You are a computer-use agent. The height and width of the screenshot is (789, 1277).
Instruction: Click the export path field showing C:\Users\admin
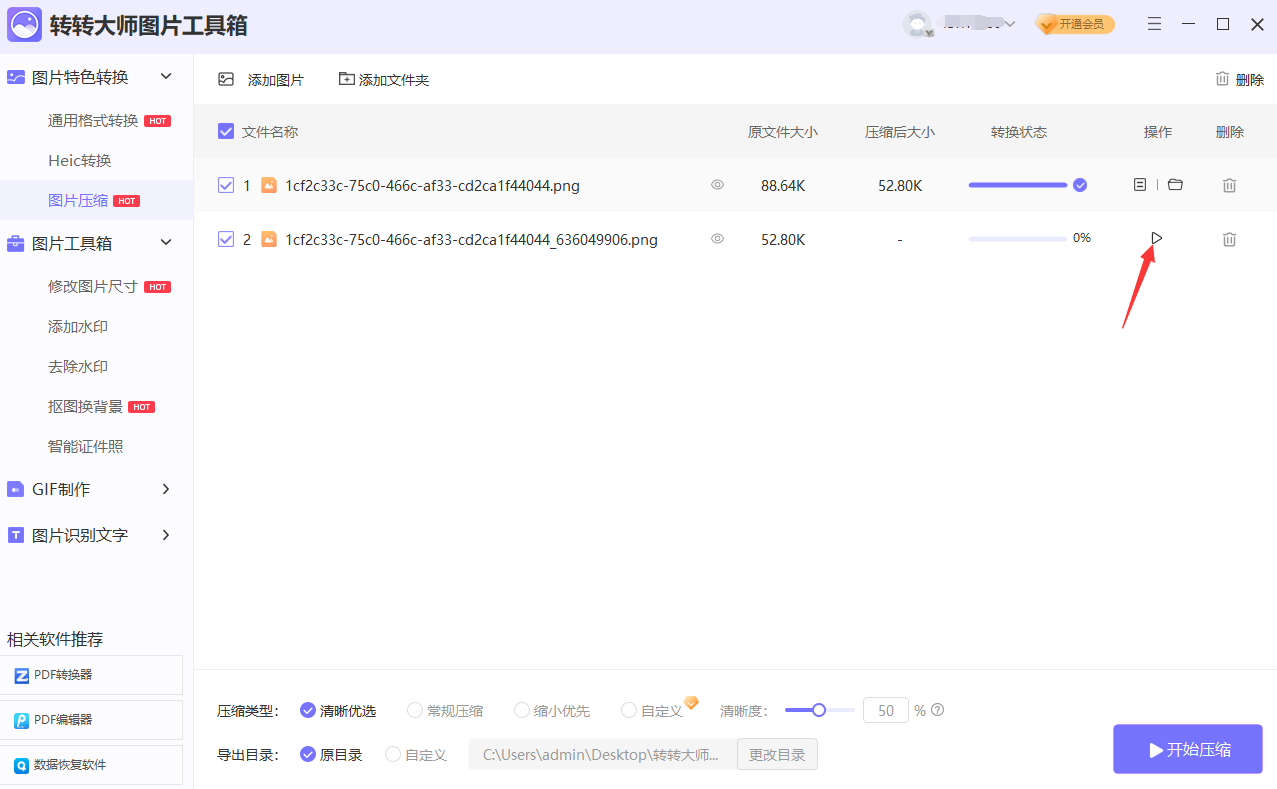coord(602,754)
